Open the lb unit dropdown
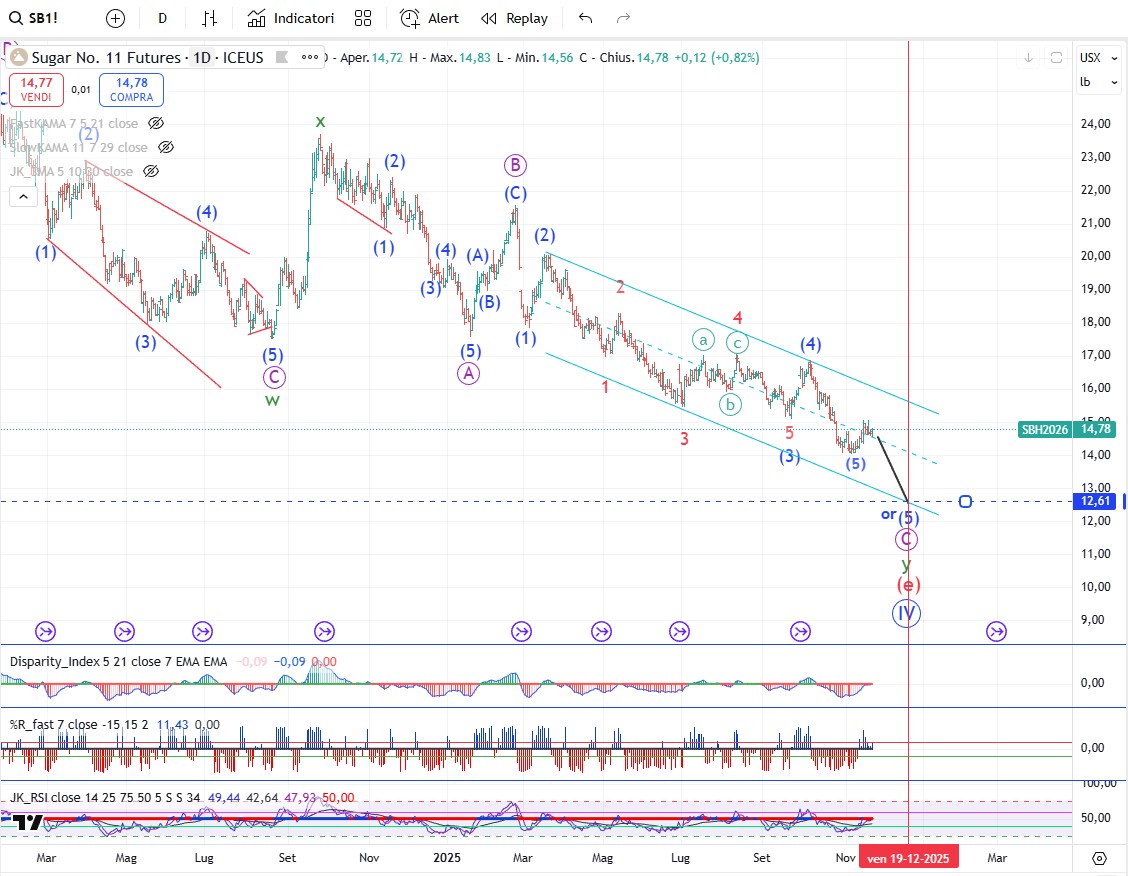This screenshot has width=1128, height=876. point(1086,82)
